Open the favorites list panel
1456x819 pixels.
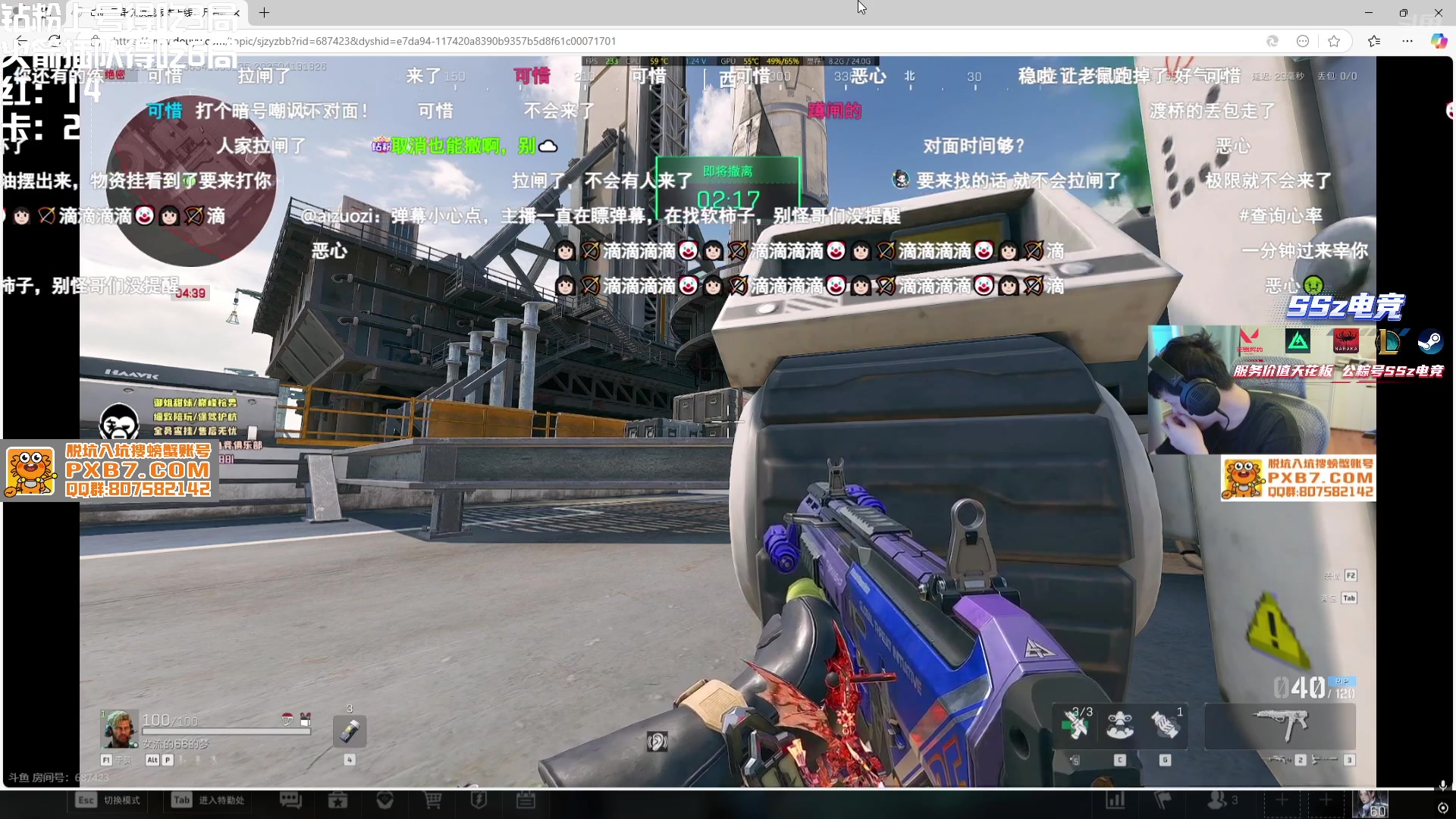click(x=1374, y=41)
